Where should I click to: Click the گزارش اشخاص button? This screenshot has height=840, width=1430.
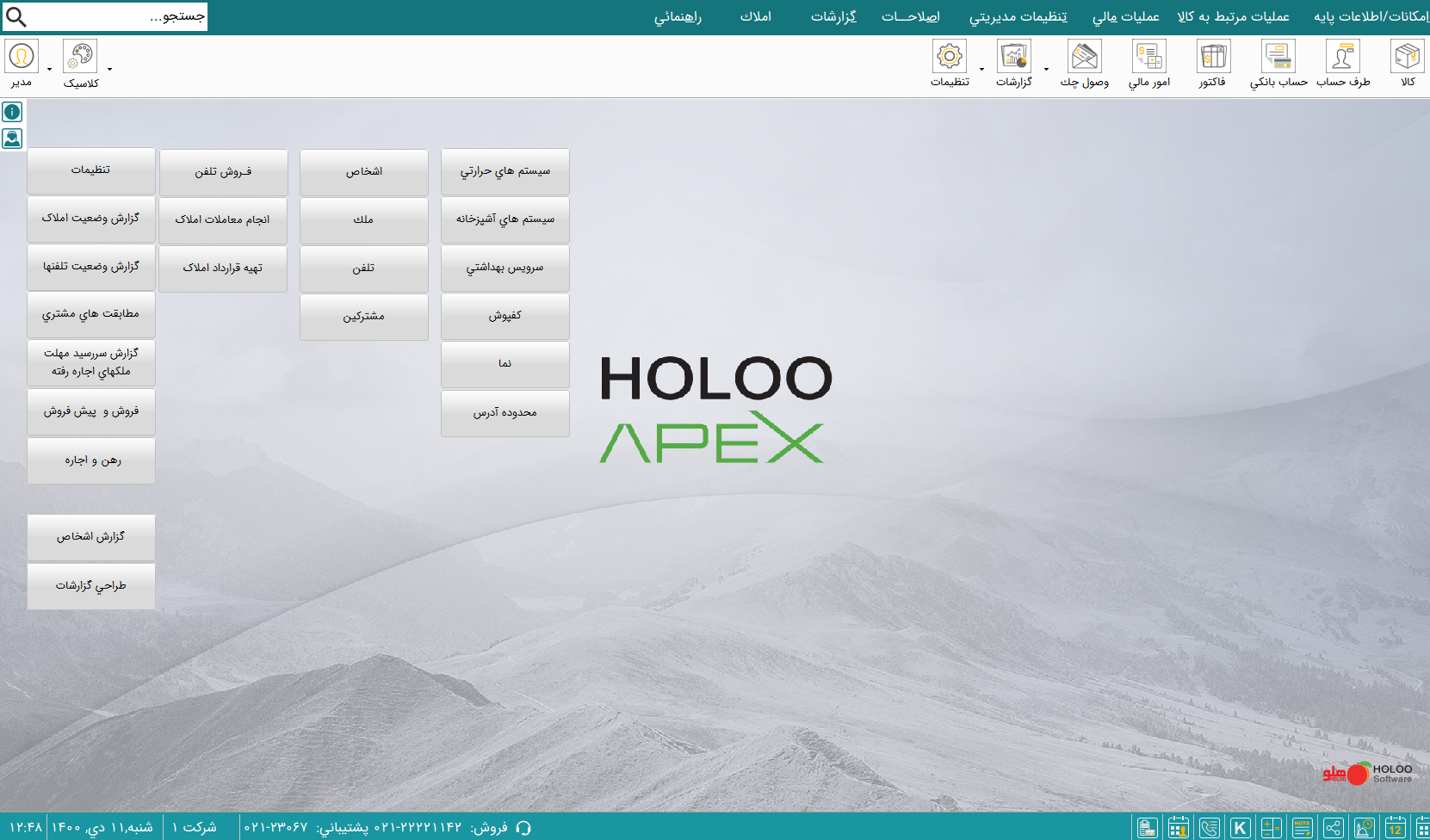[x=91, y=537]
